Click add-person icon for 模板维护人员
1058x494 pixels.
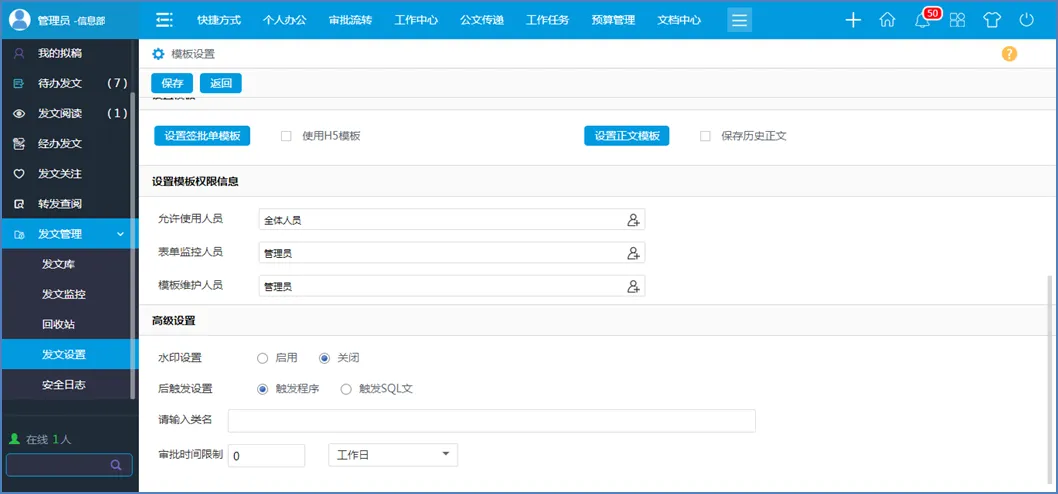tap(633, 287)
